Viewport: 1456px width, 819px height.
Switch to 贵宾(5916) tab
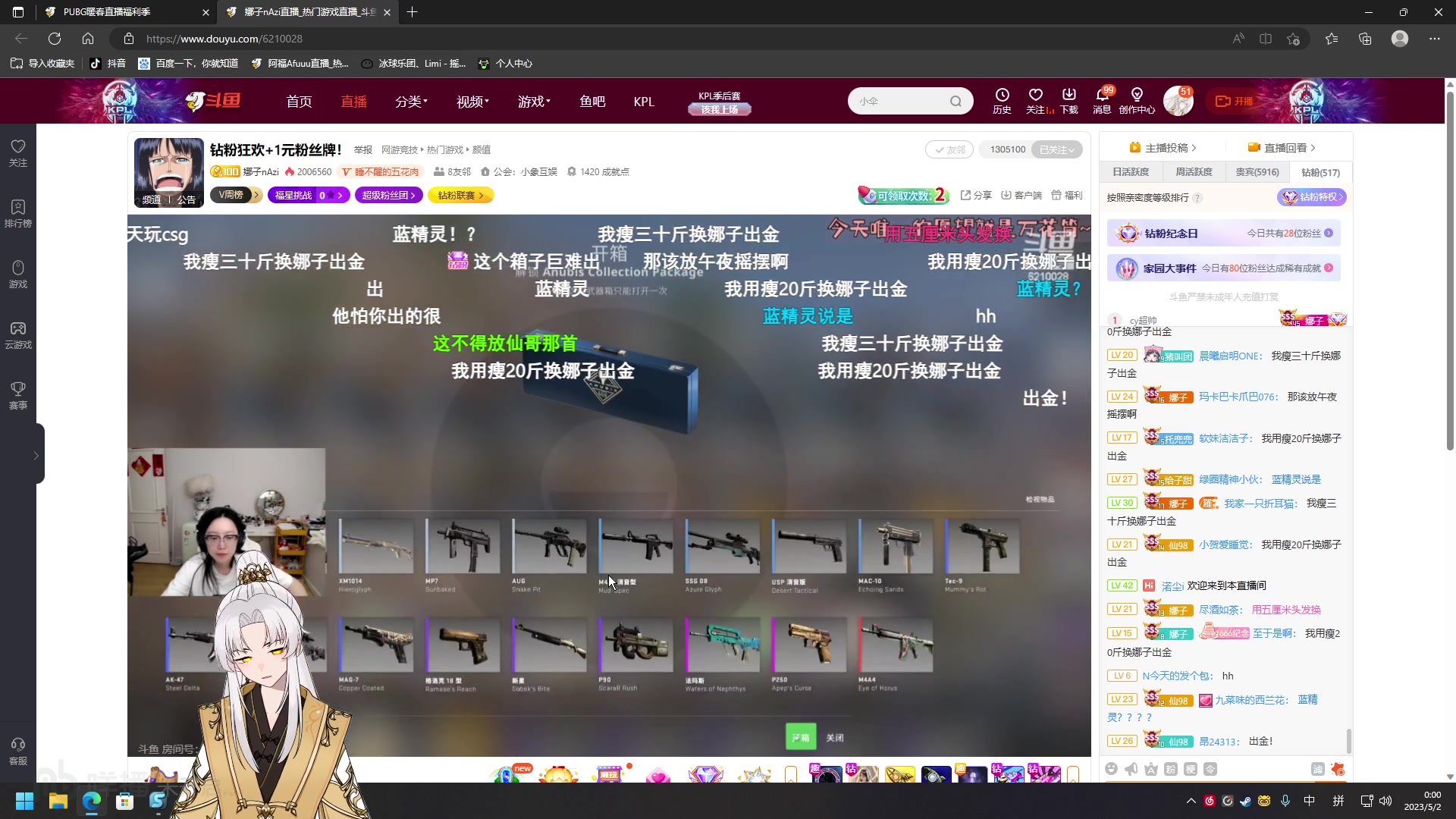click(1257, 172)
